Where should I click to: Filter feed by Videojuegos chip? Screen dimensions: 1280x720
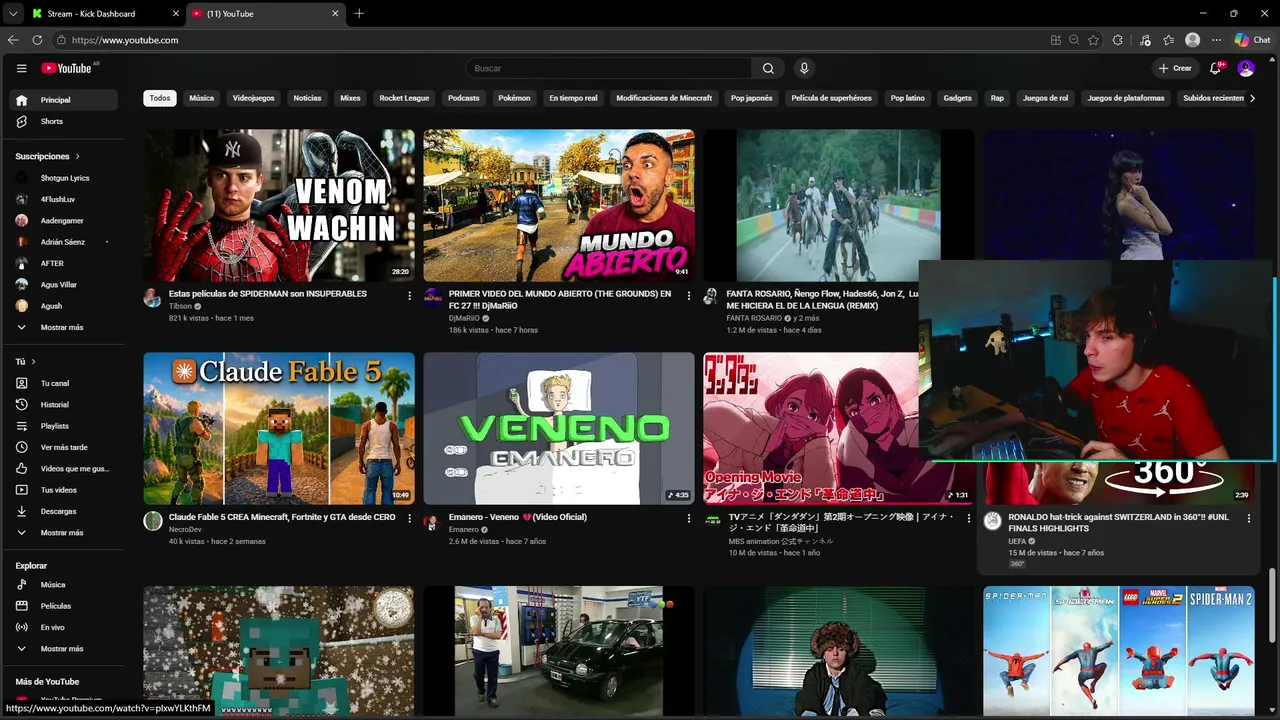click(253, 98)
